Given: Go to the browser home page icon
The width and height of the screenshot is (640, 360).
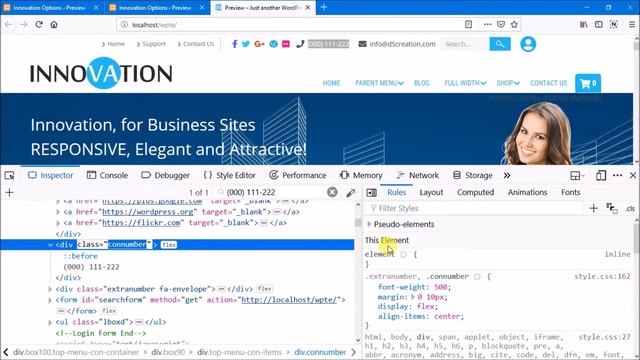Looking at the screenshot, I should (x=54, y=24).
